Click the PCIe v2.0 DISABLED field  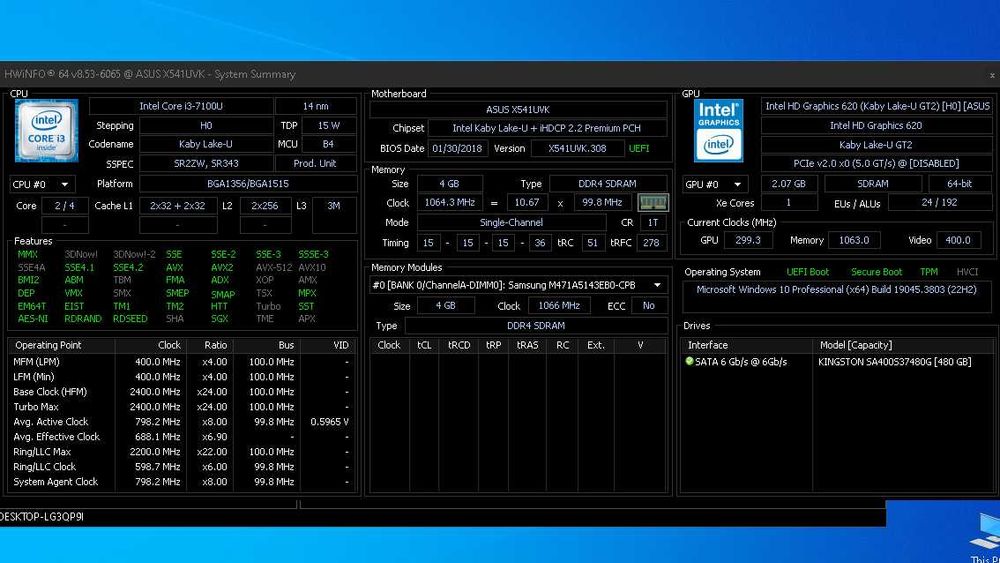[876, 164]
